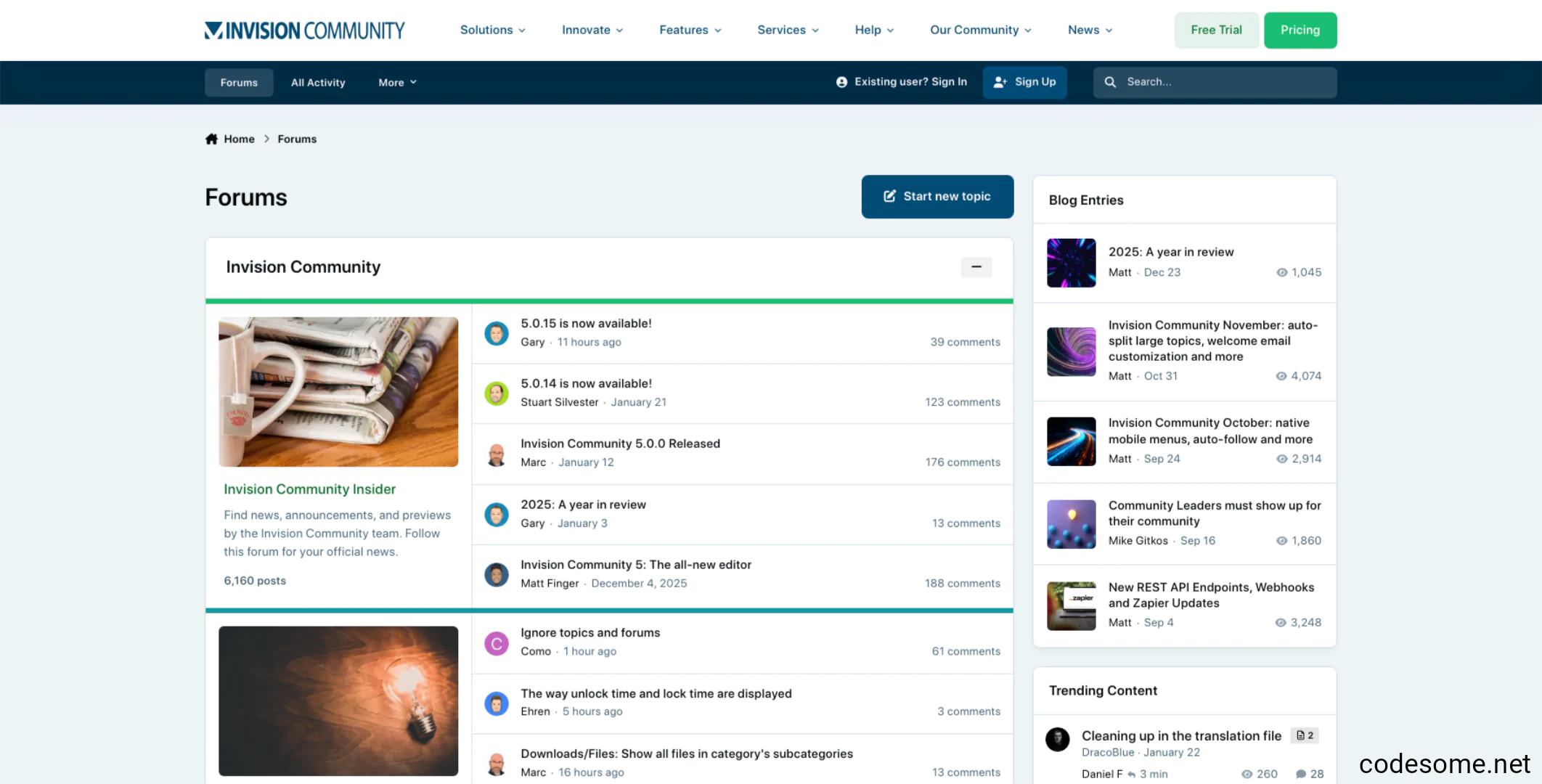The width and height of the screenshot is (1542, 784).
Task: Open topic '5.0.14 is now available!'
Action: click(586, 384)
